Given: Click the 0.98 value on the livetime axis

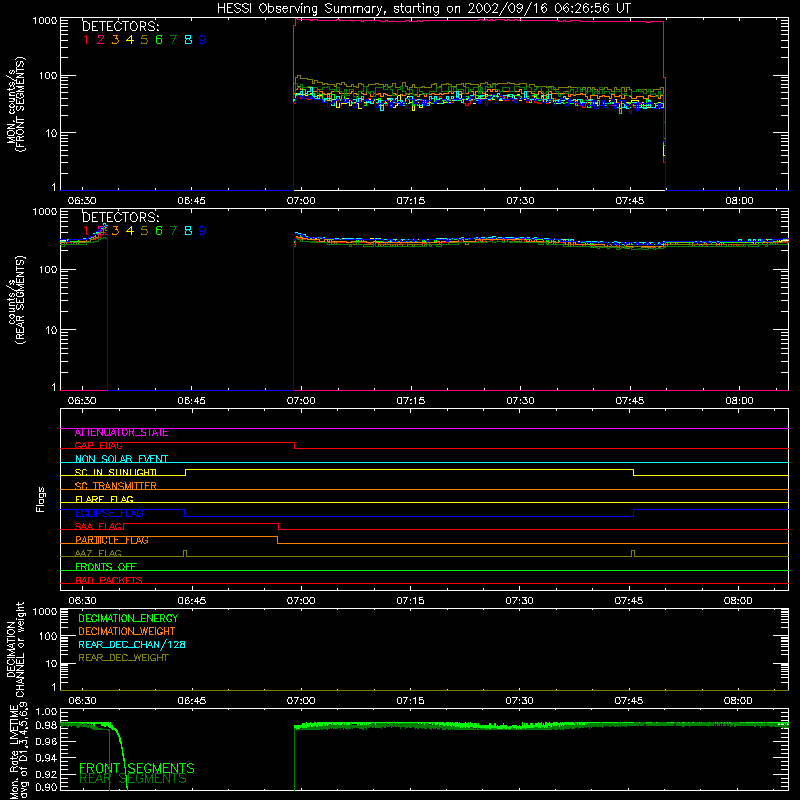Looking at the screenshot, I should (x=46, y=725).
